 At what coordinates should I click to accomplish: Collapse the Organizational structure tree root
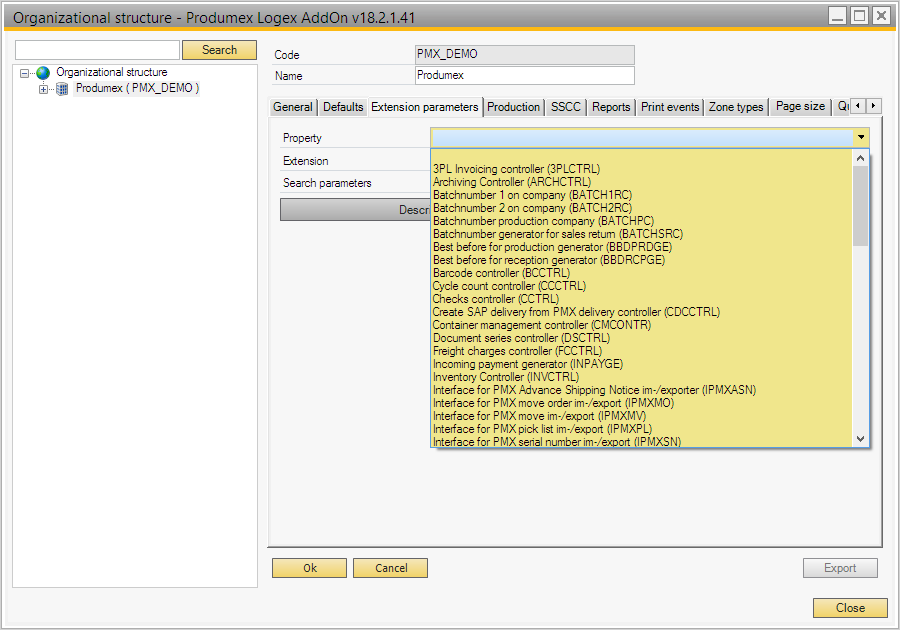pyautogui.click(x=25, y=73)
